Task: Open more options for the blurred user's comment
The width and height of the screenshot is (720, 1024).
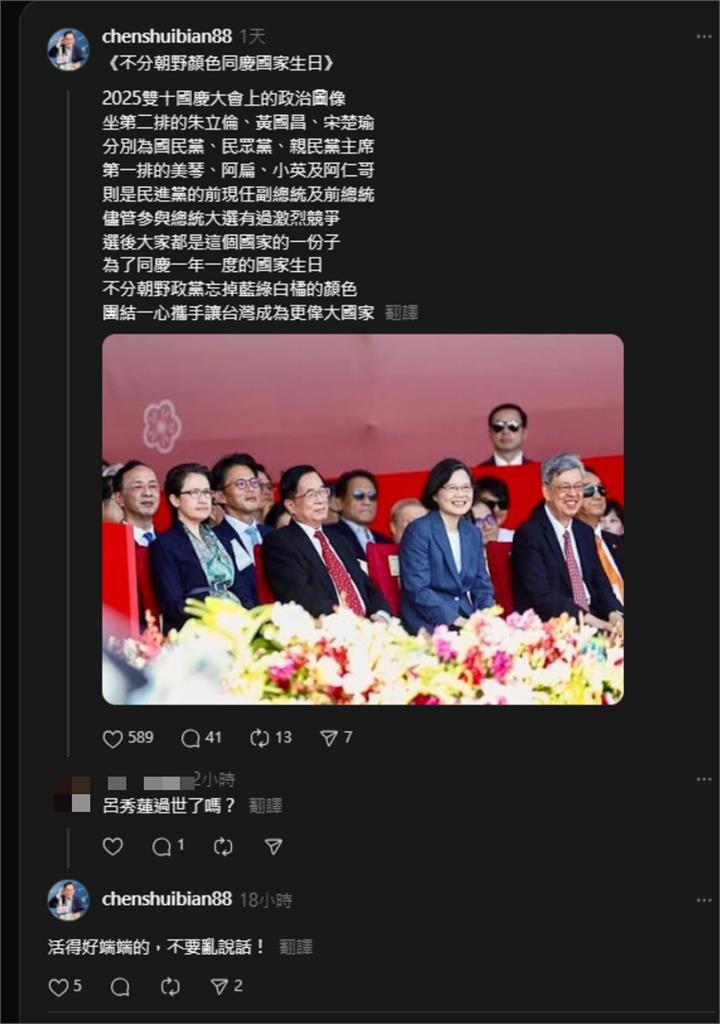Action: tap(704, 779)
